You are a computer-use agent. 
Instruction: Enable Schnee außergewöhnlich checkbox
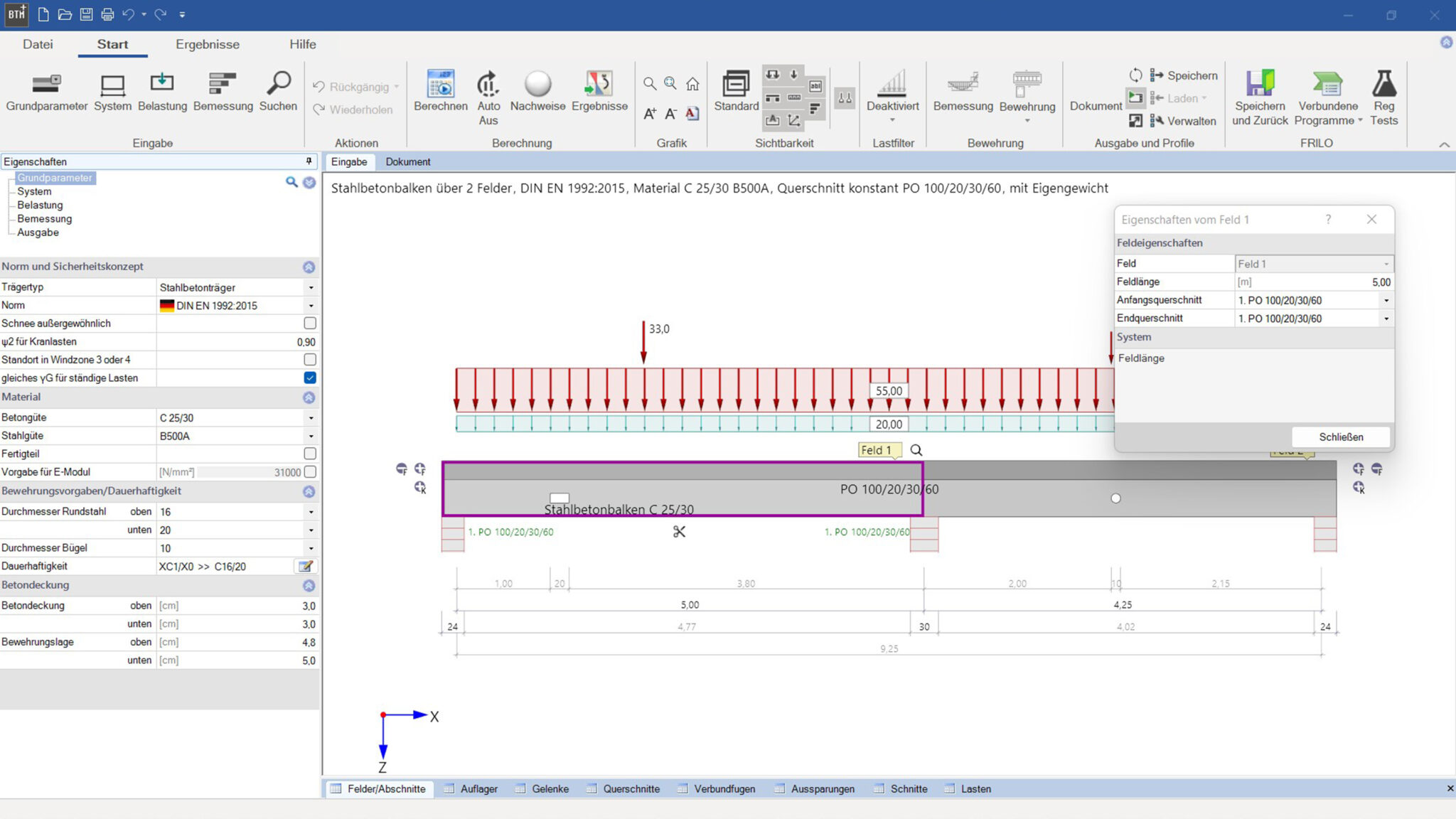(x=310, y=323)
